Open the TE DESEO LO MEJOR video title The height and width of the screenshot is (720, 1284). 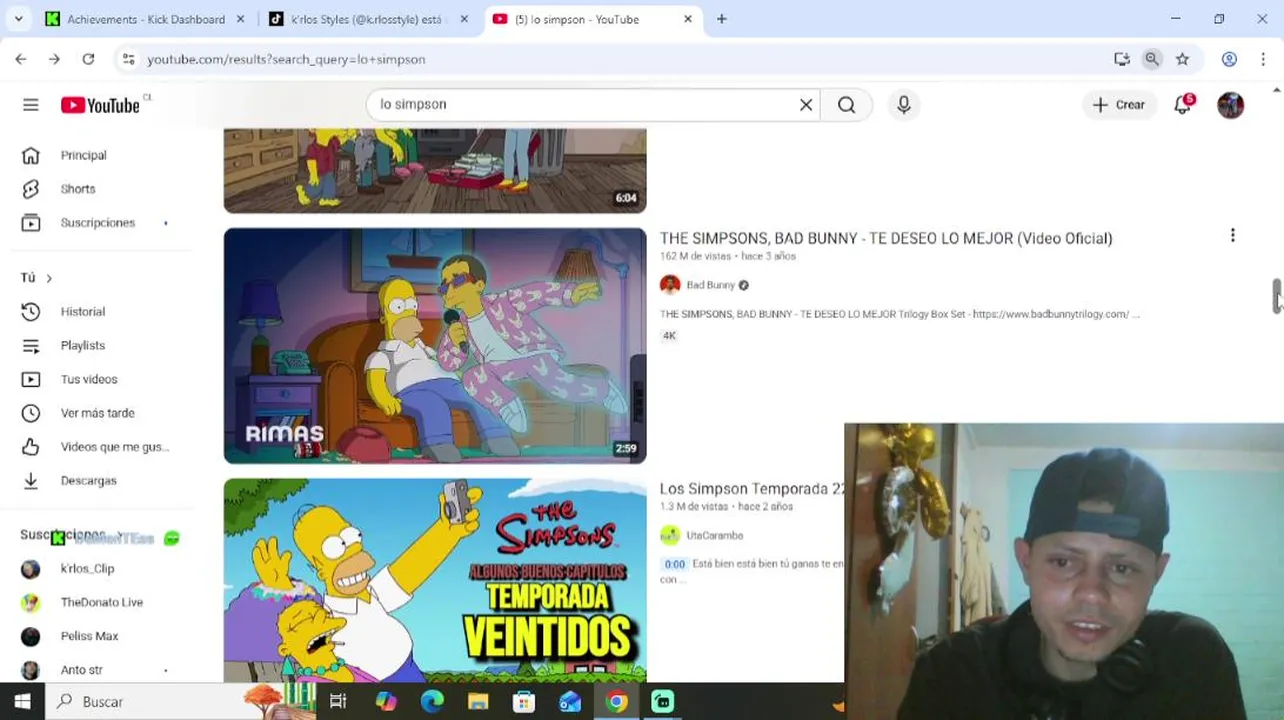(x=886, y=239)
